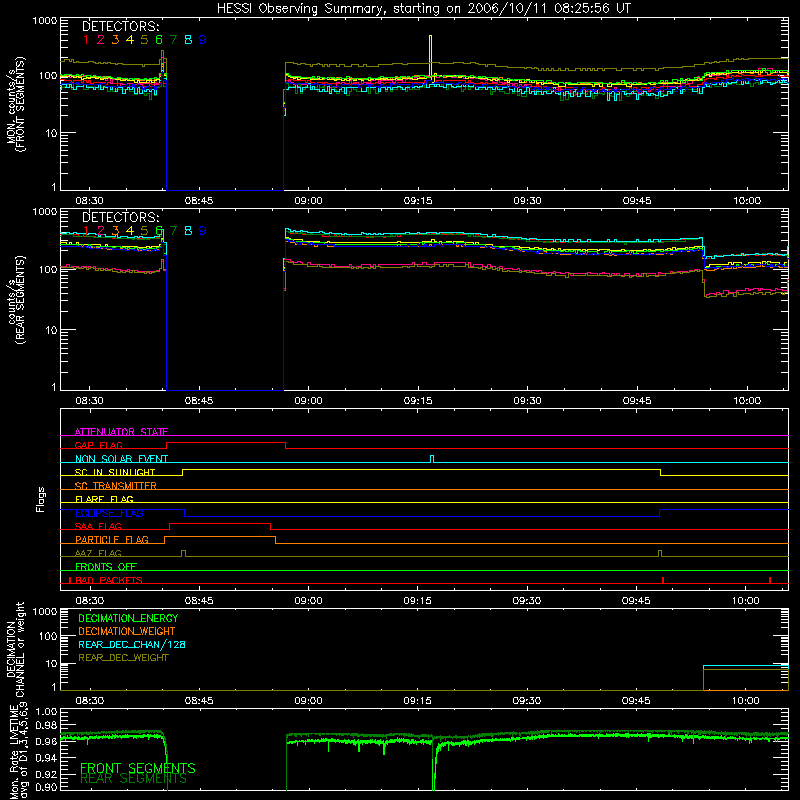Click the 09:00 tick label under front segments plot
The height and width of the screenshot is (800, 800).
(309, 201)
